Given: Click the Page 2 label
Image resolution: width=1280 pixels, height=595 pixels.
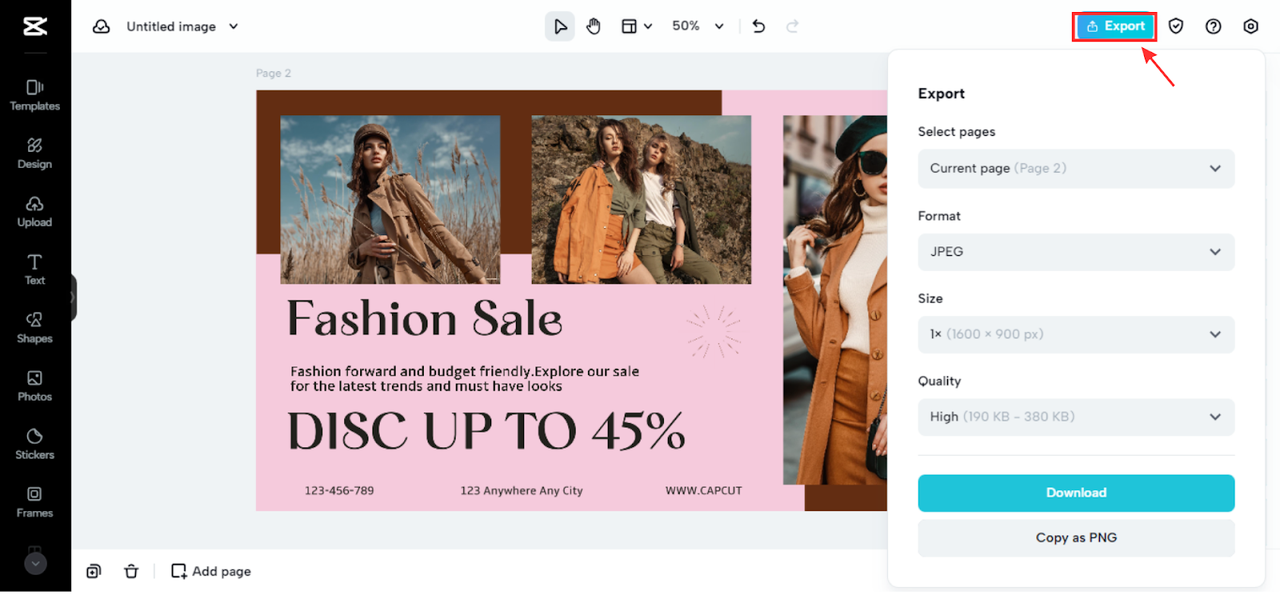Looking at the screenshot, I should (x=273, y=73).
